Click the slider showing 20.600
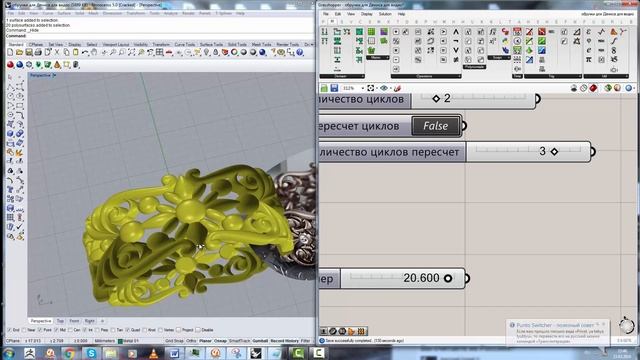 [402, 278]
